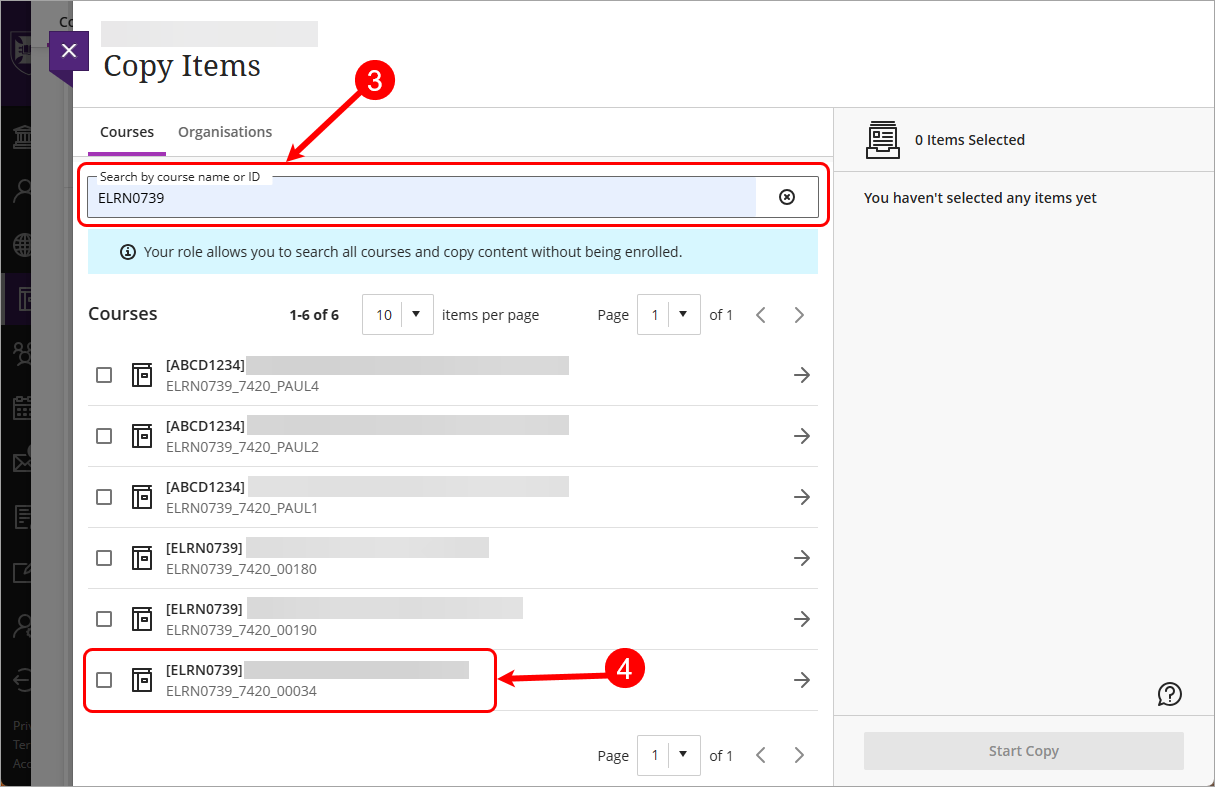This screenshot has width=1215, height=787.
Task: Click the Courses list heading
Action: click(x=123, y=314)
